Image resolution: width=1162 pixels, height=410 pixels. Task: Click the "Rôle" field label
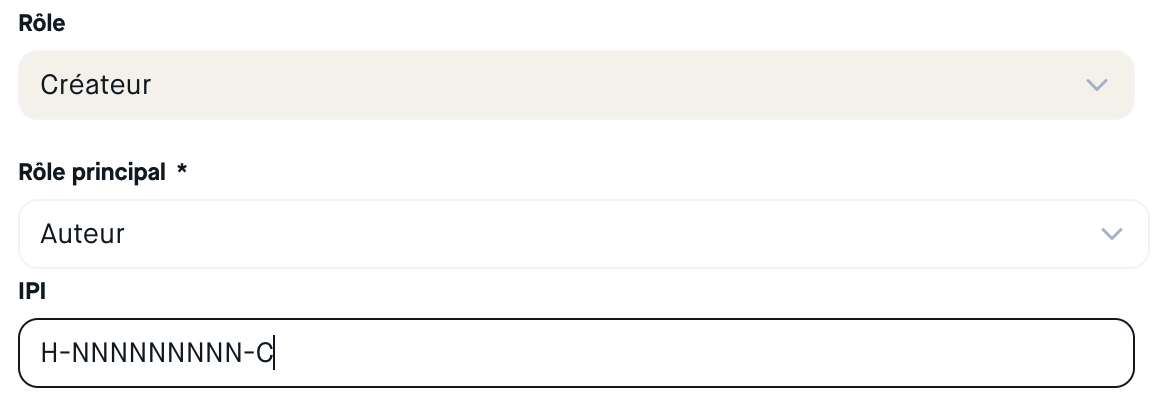tap(42, 23)
